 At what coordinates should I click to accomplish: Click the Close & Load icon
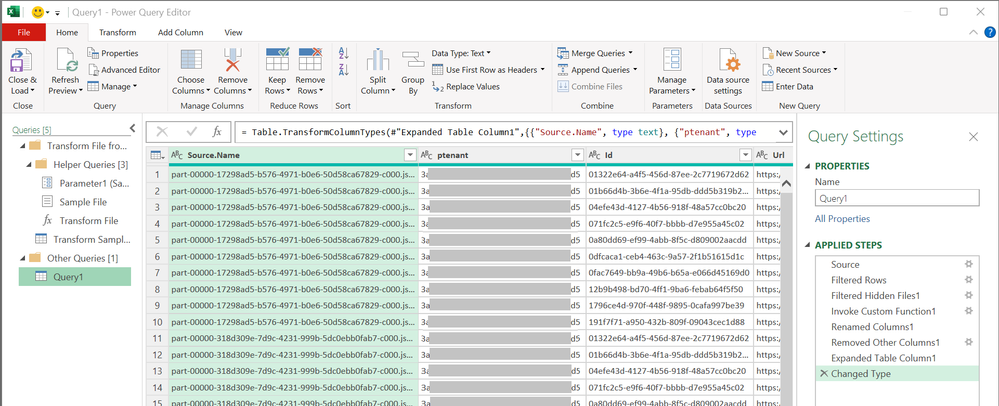pos(22,61)
